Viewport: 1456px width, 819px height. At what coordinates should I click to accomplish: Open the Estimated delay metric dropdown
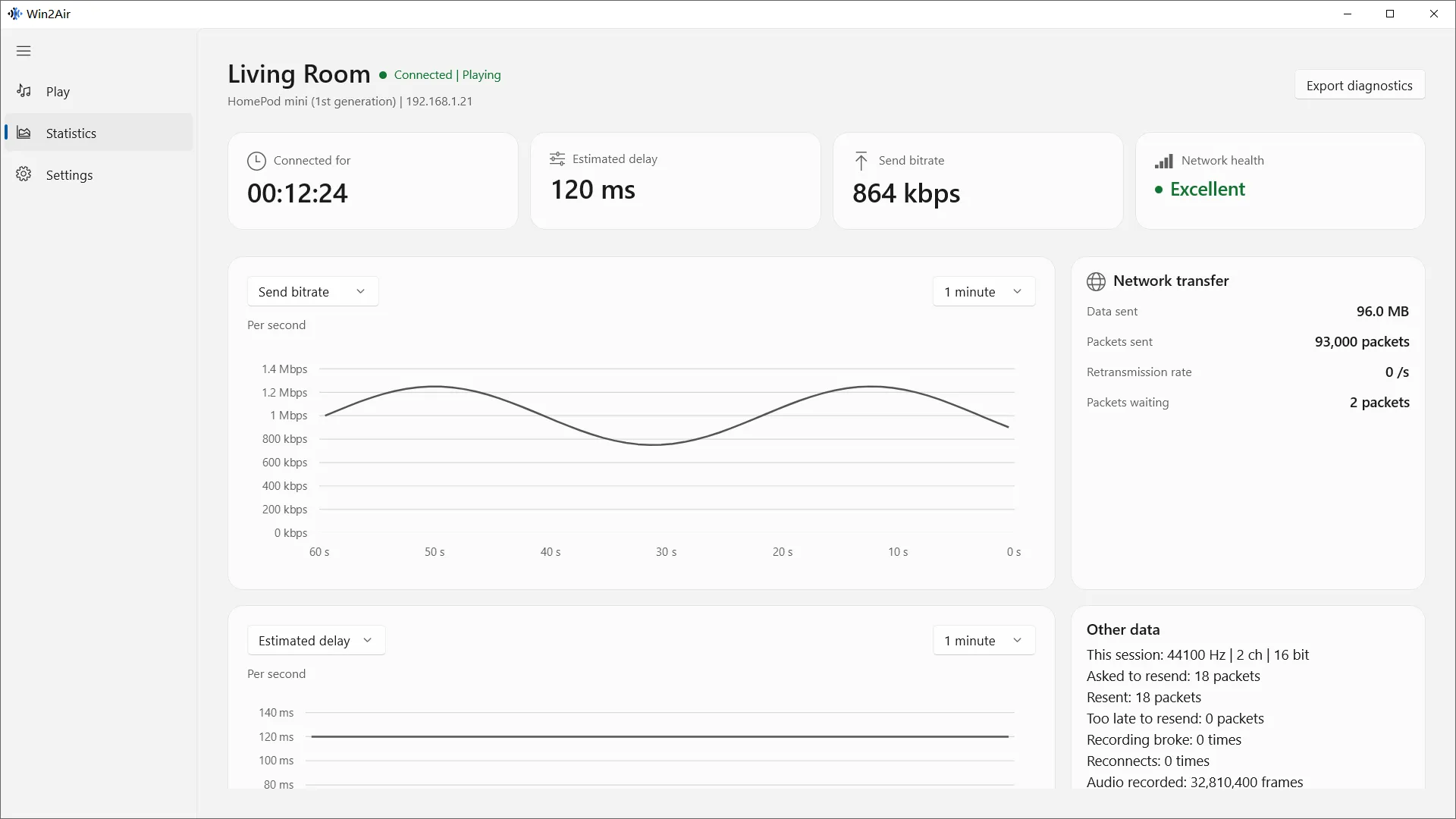(x=316, y=640)
